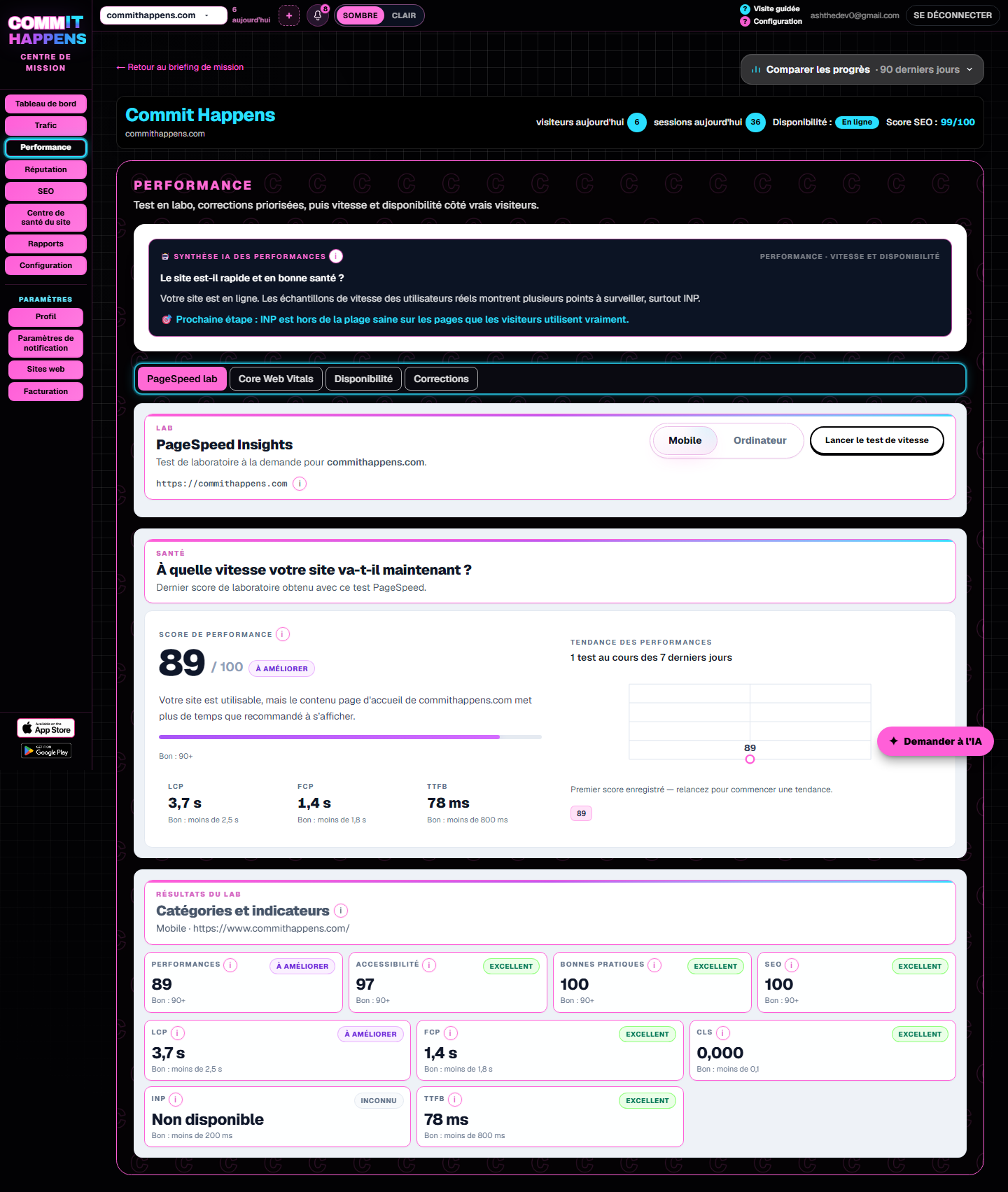The height and width of the screenshot is (1192, 1008).
Task: Open Centre de santé du site
Action: click(46, 218)
